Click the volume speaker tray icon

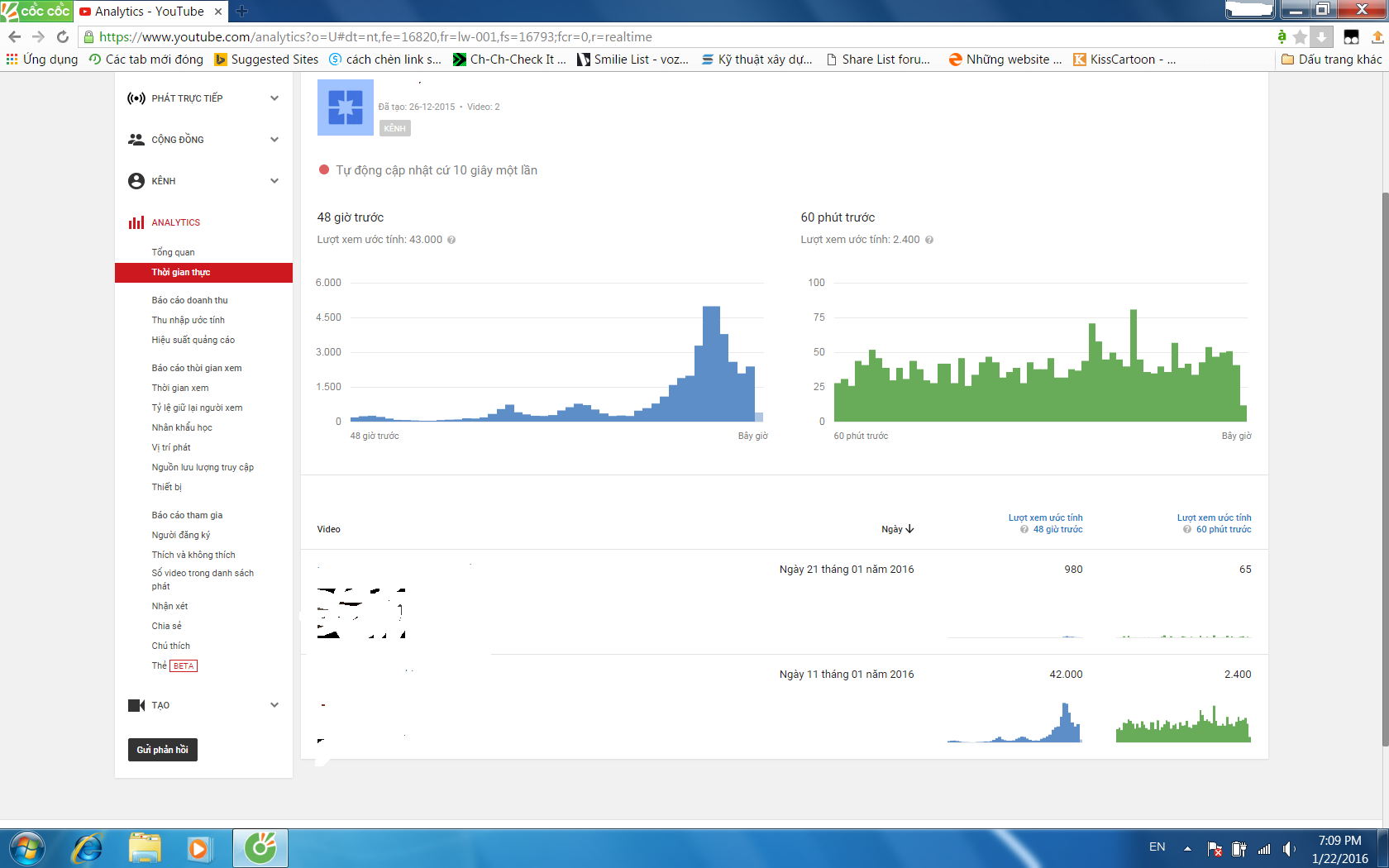1289,848
